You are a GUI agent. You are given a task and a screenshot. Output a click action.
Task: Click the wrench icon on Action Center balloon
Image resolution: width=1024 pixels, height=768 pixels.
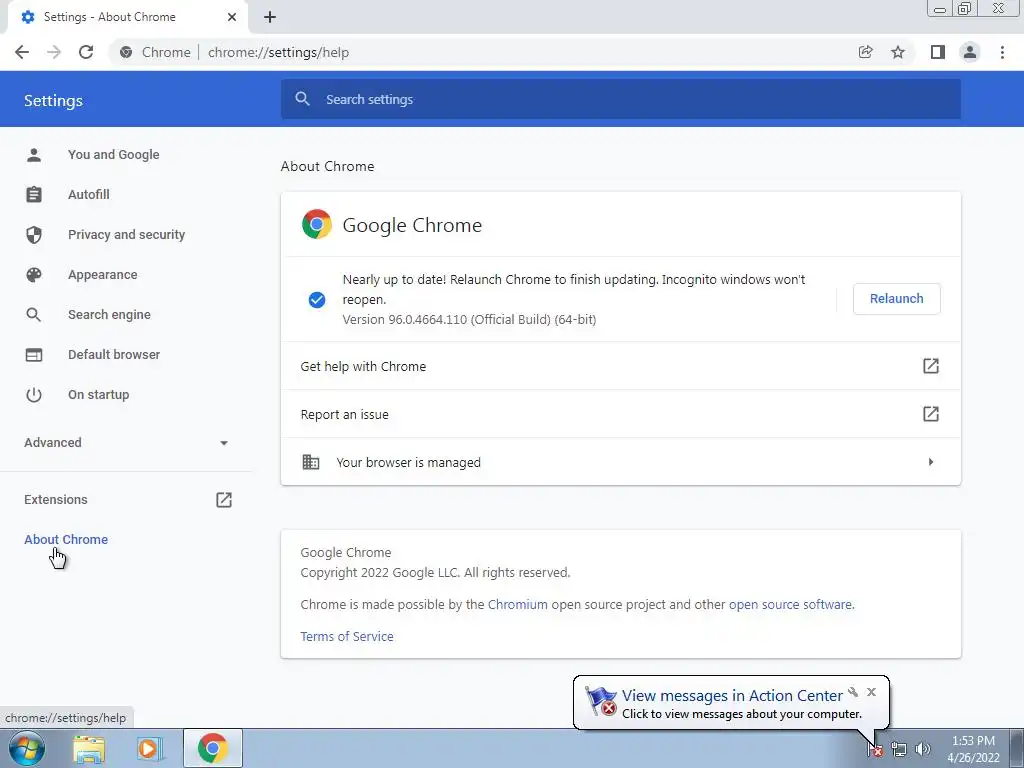click(853, 692)
